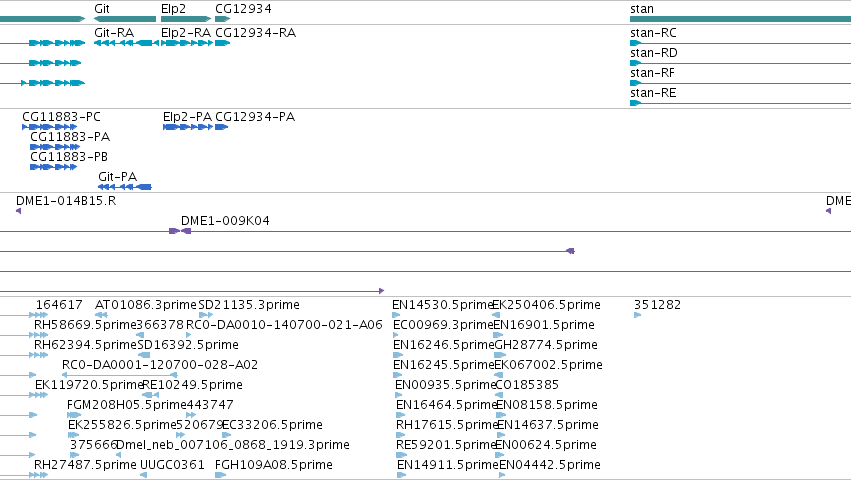
Task: Click the 351282 EST label
Action: click(x=657, y=305)
